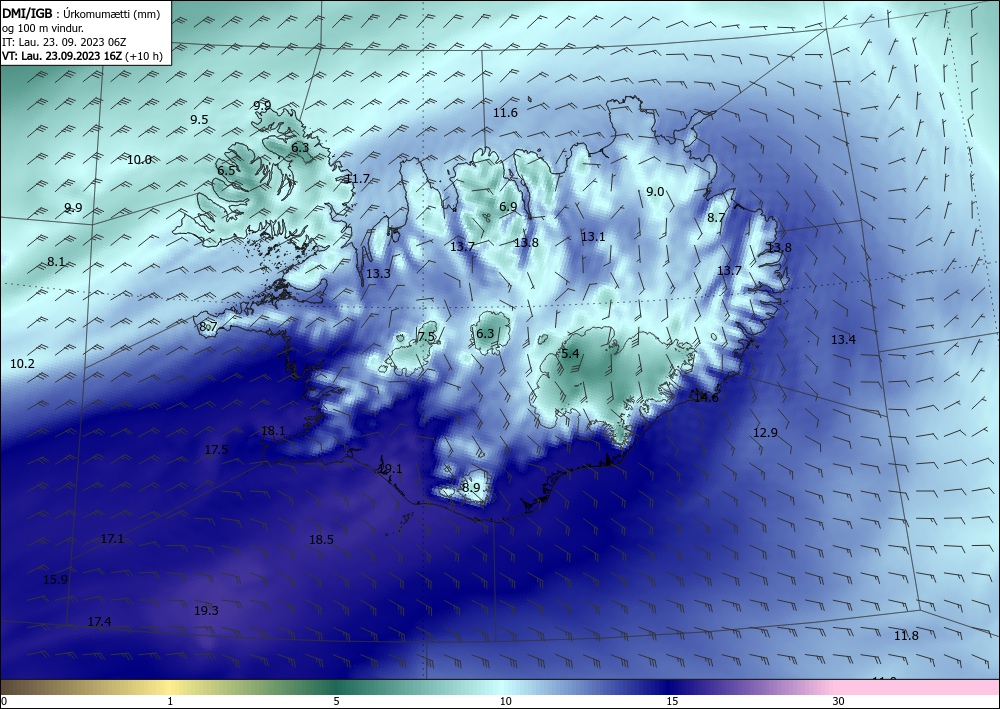This screenshot has width=1000, height=709.
Task: Click the 13.4 value label
Action: [843, 340]
